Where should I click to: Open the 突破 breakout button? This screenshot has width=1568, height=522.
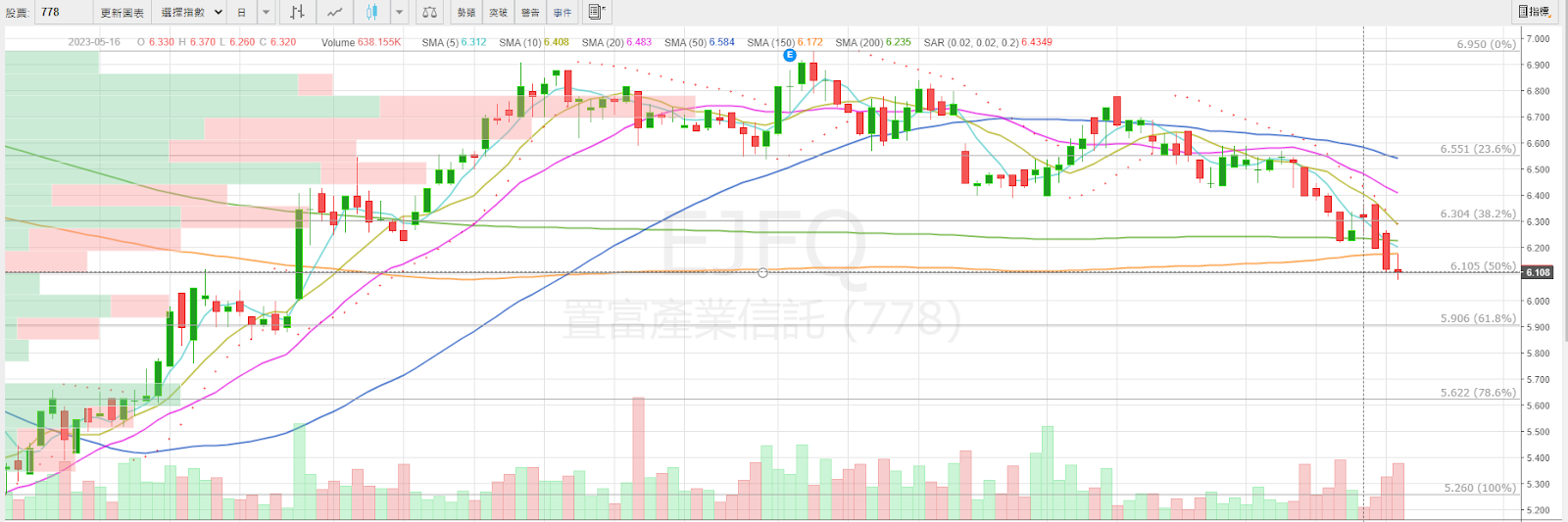coord(499,13)
